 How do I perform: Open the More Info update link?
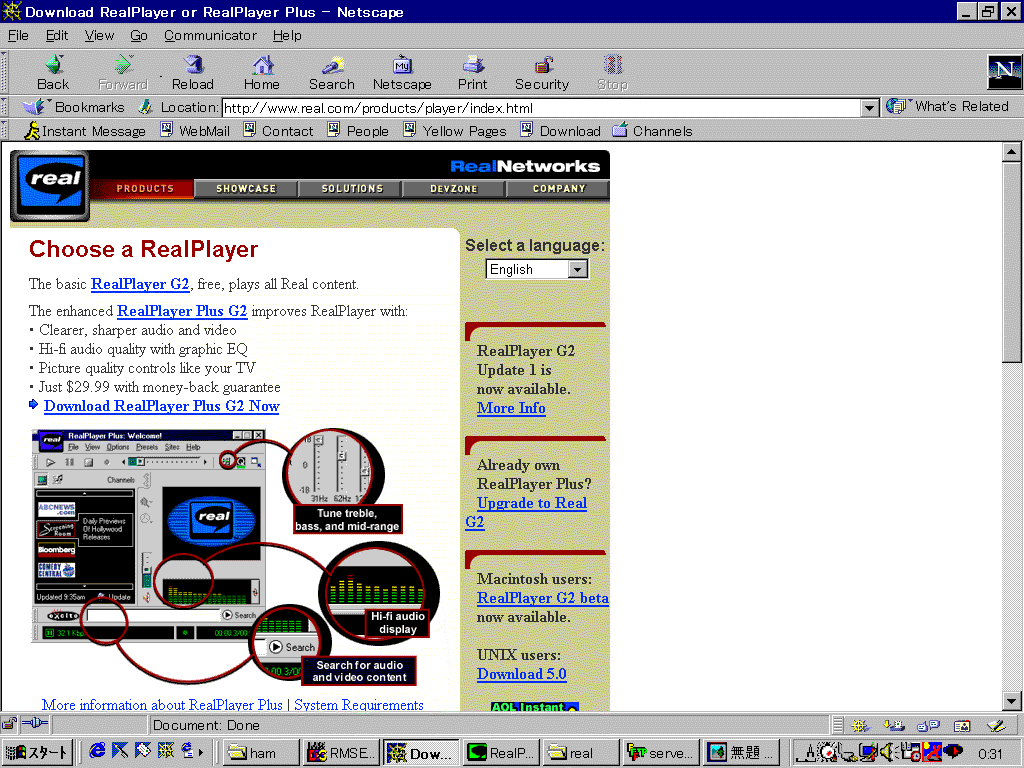[511, 408]
